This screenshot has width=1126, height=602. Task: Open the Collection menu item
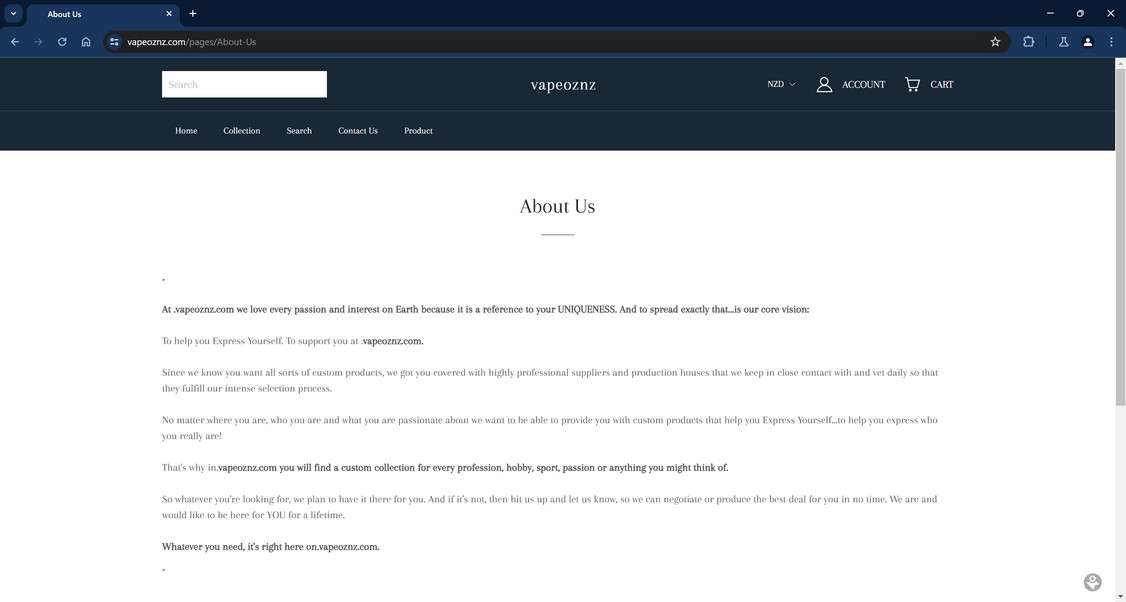(241, 131)
